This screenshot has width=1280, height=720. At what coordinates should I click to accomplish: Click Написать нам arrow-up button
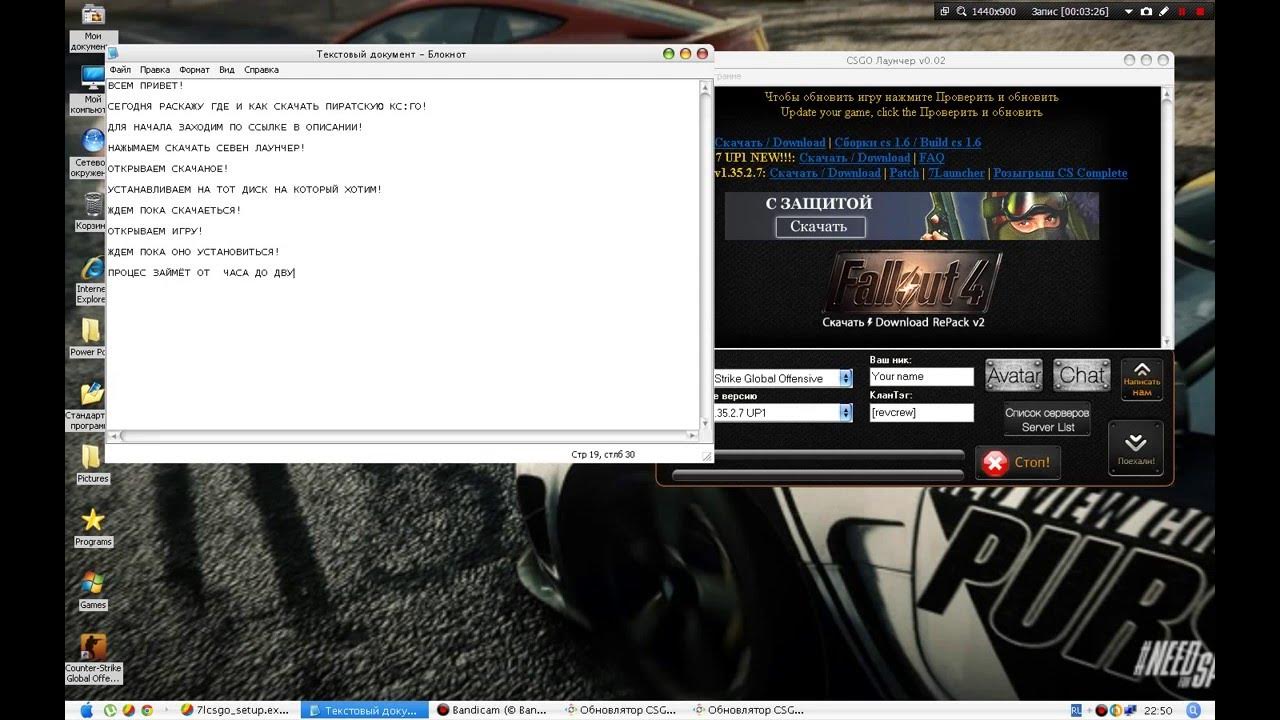point(1142,379)
